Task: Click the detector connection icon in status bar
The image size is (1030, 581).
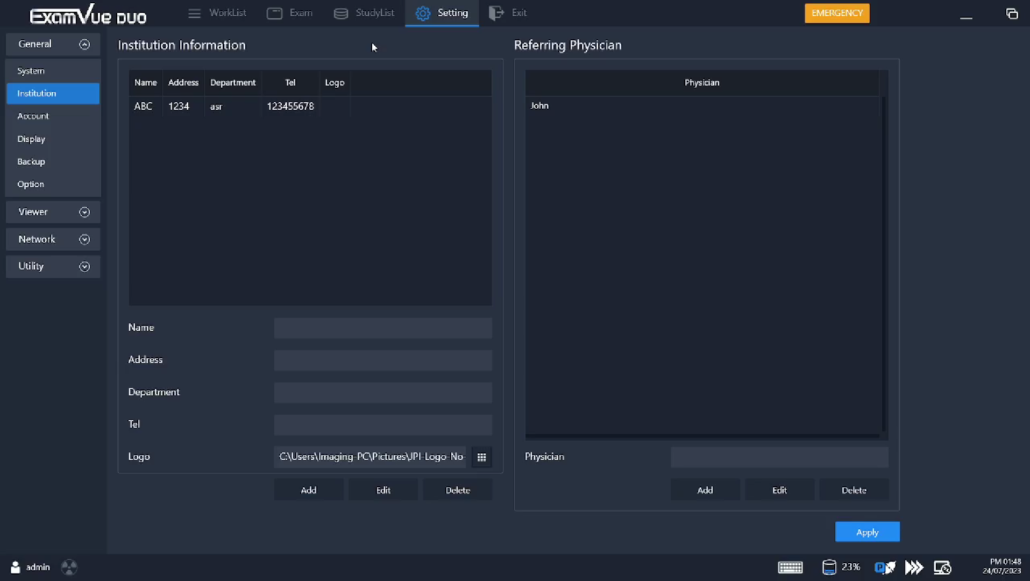Action: (884, 566)
